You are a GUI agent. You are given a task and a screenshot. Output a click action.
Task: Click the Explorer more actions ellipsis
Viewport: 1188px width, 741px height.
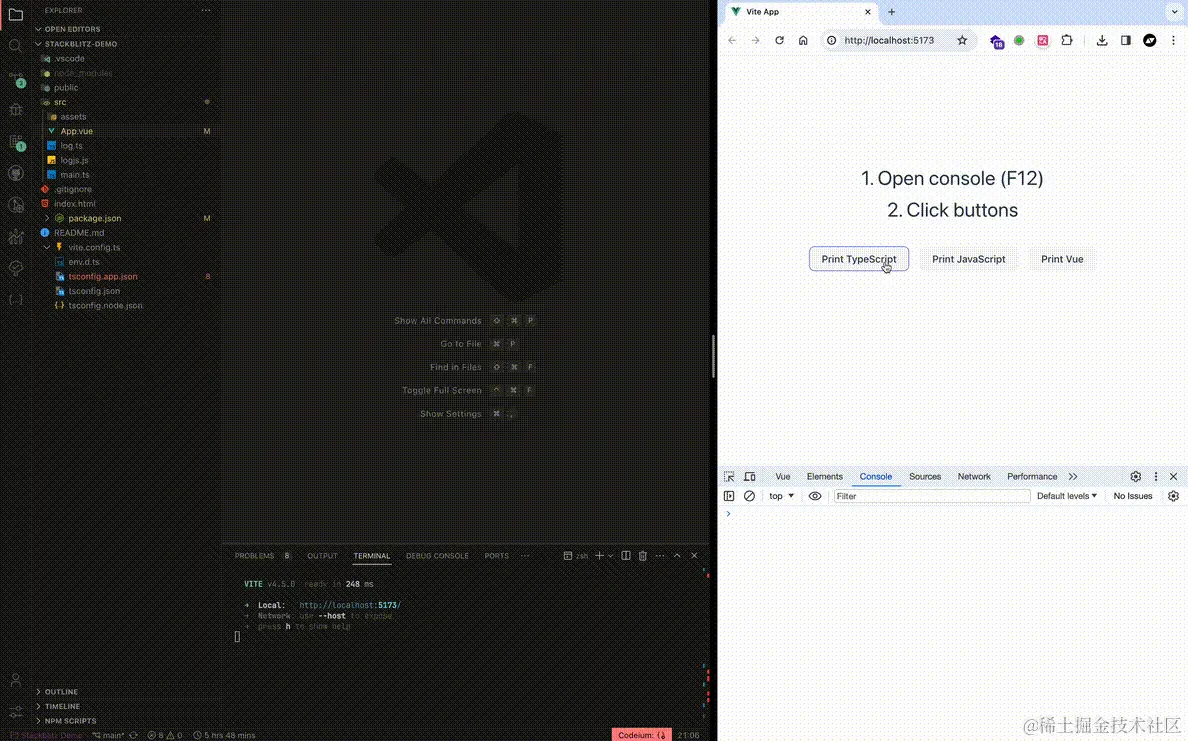pos(206,11)
